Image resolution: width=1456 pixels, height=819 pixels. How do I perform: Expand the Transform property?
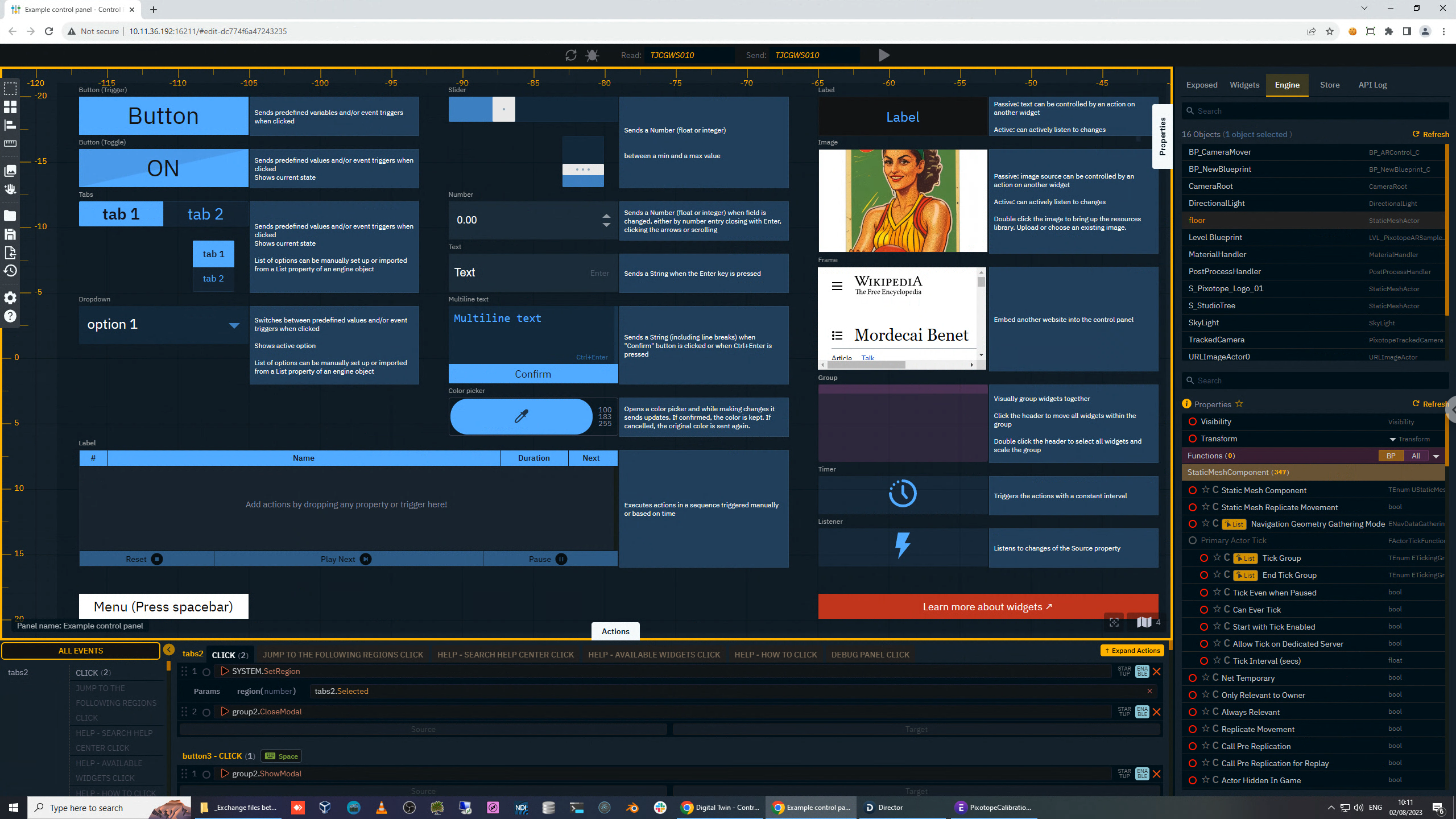click(x=1393, y=439)
